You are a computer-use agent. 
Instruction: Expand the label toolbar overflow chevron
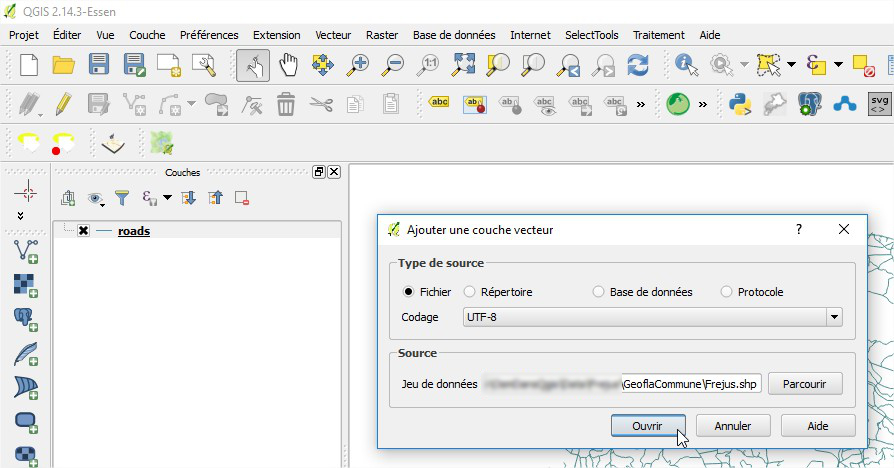[x=641, y=104]
